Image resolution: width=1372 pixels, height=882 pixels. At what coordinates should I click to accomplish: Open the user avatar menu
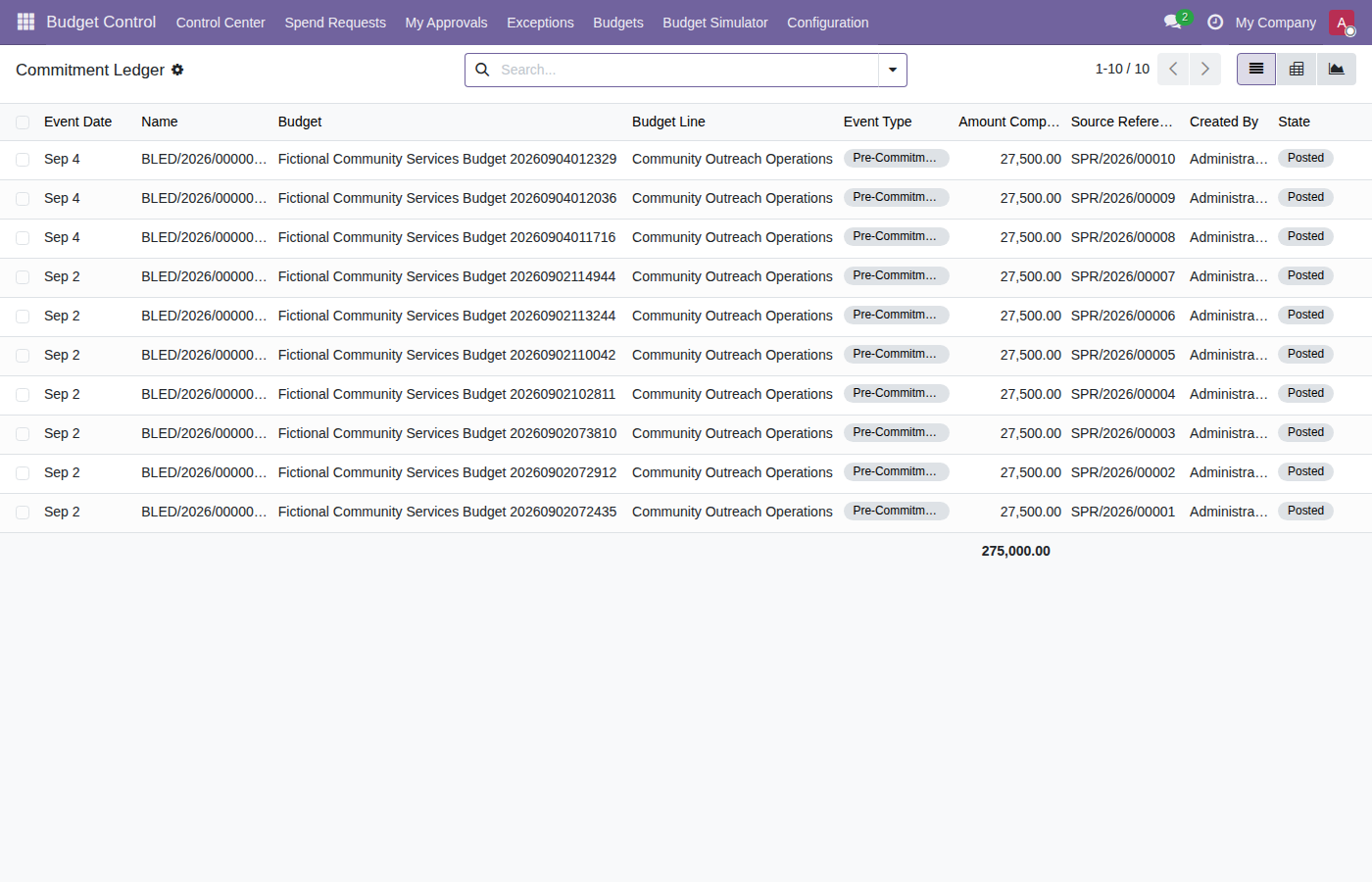(1342, 23)
